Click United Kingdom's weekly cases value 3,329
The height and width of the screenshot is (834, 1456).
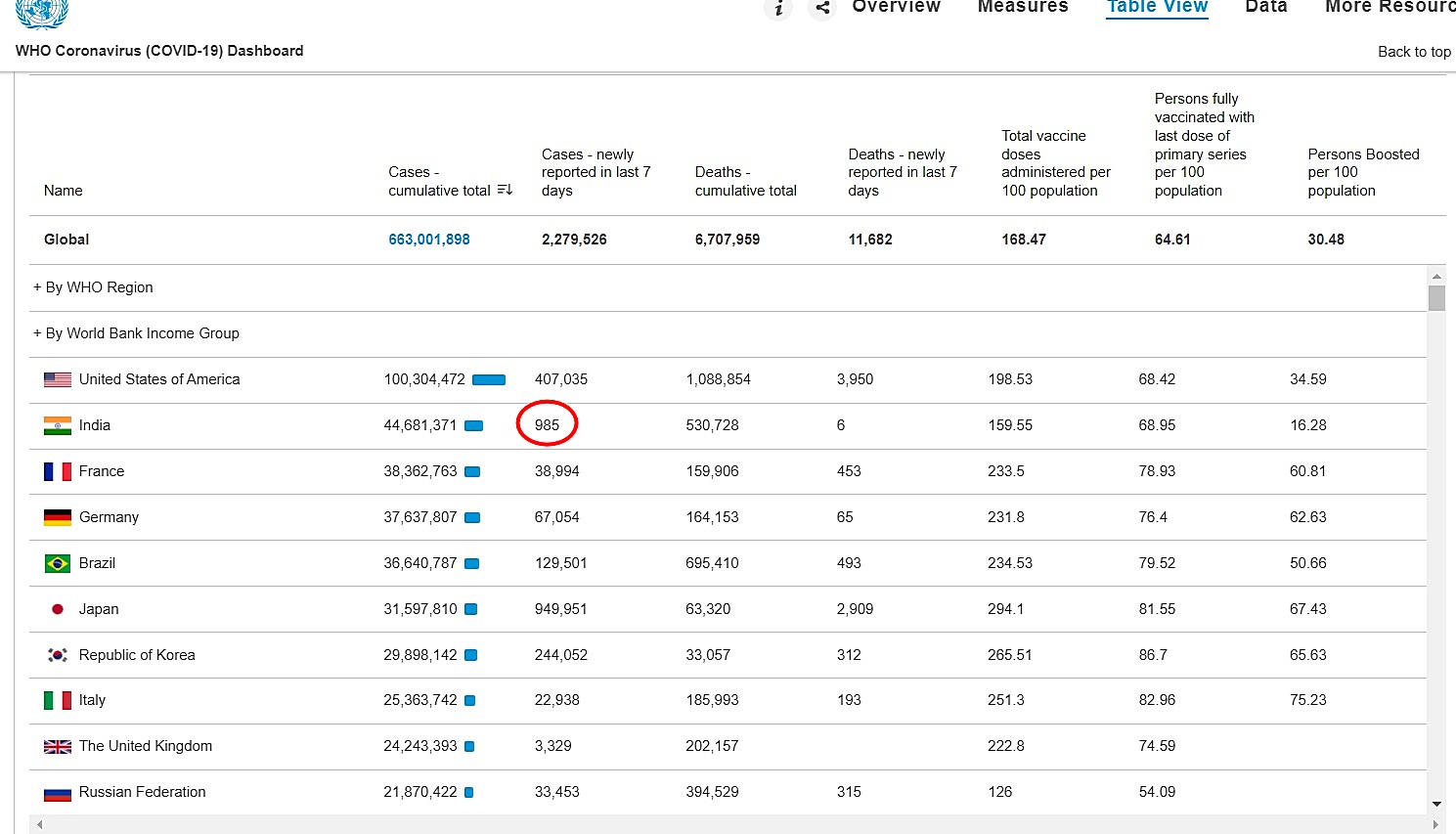(x=553, y=746)
